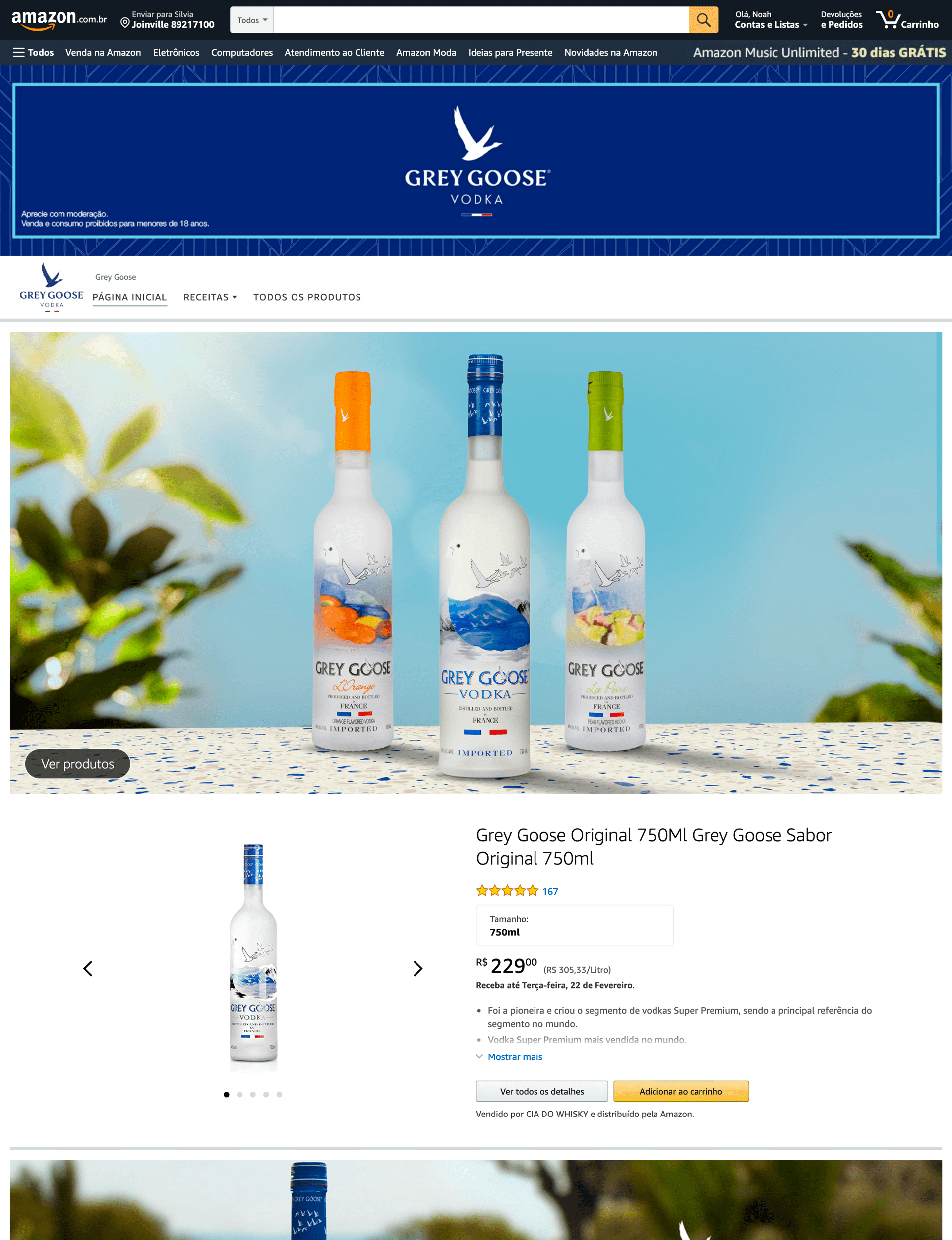
Task: Expand the RECEITAS dropdown menu
Action: click(210, 297)
